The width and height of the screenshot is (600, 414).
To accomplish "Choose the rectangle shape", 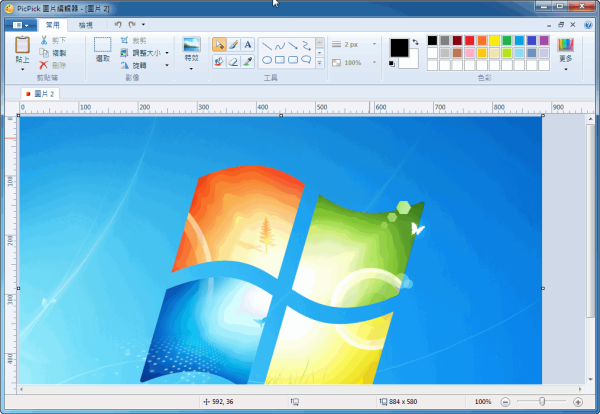I will [280, 60].
